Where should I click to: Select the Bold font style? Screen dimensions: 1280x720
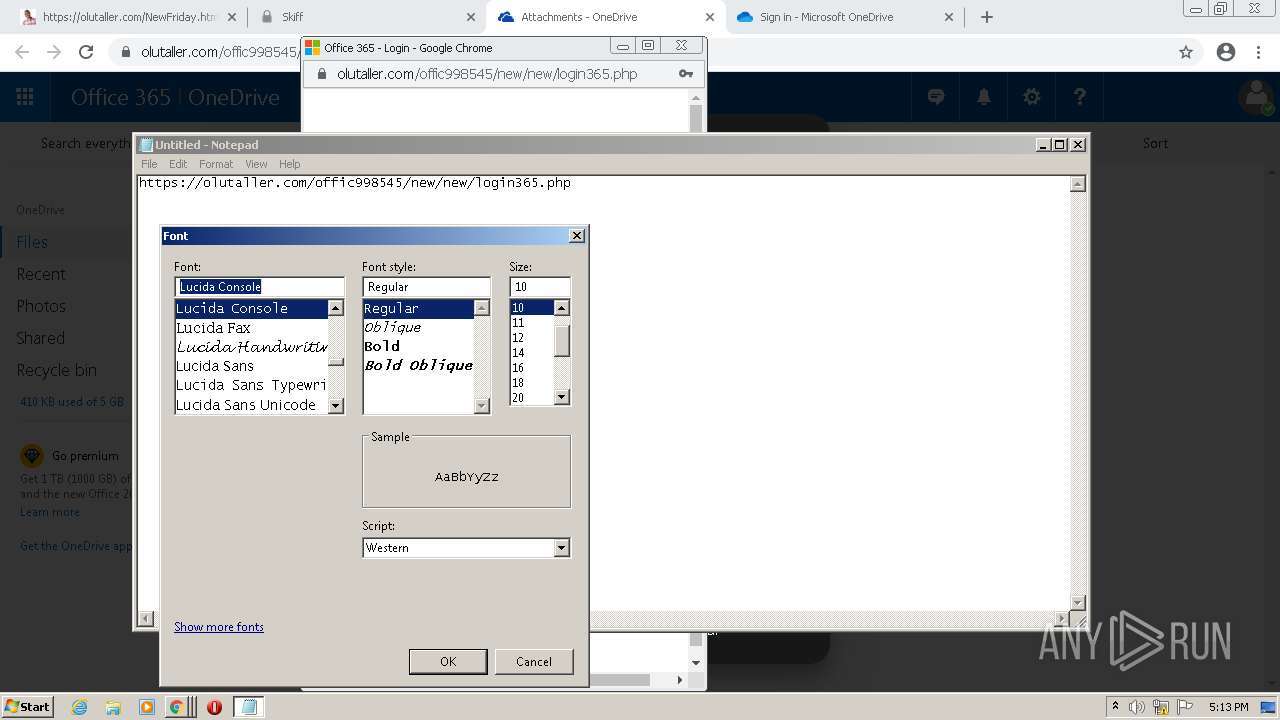(418, 346)
